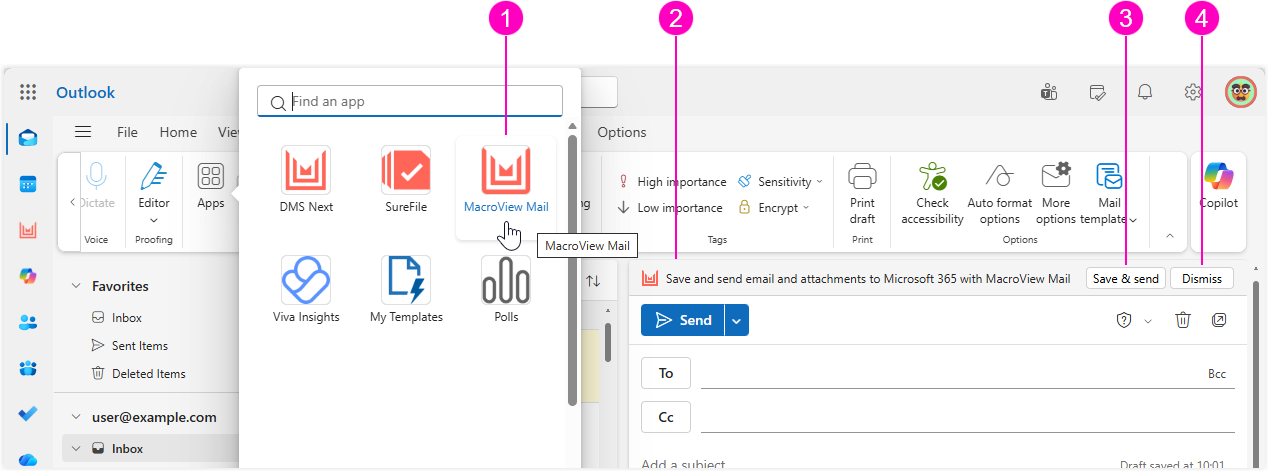Mark message as Low importance
The height and width of the screenshot is (472, 1269).
click(x=669, y=208)
